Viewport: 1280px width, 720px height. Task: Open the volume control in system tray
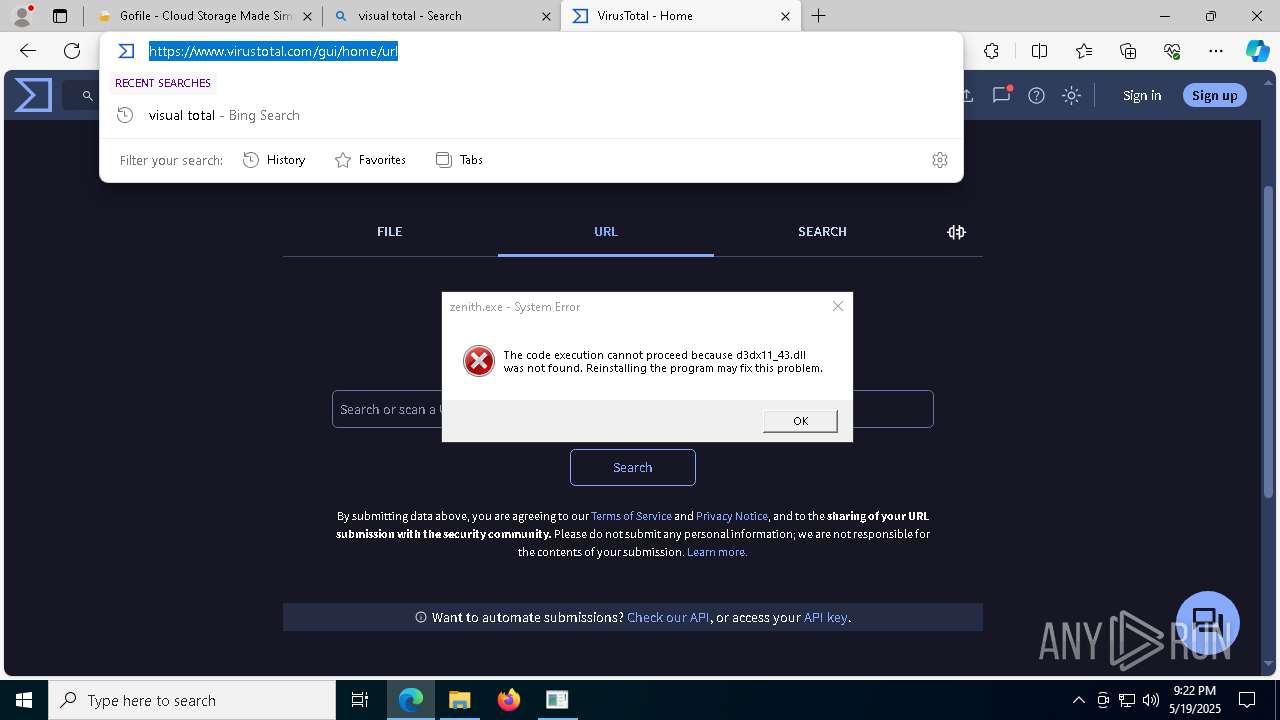tap(1151, 700)
